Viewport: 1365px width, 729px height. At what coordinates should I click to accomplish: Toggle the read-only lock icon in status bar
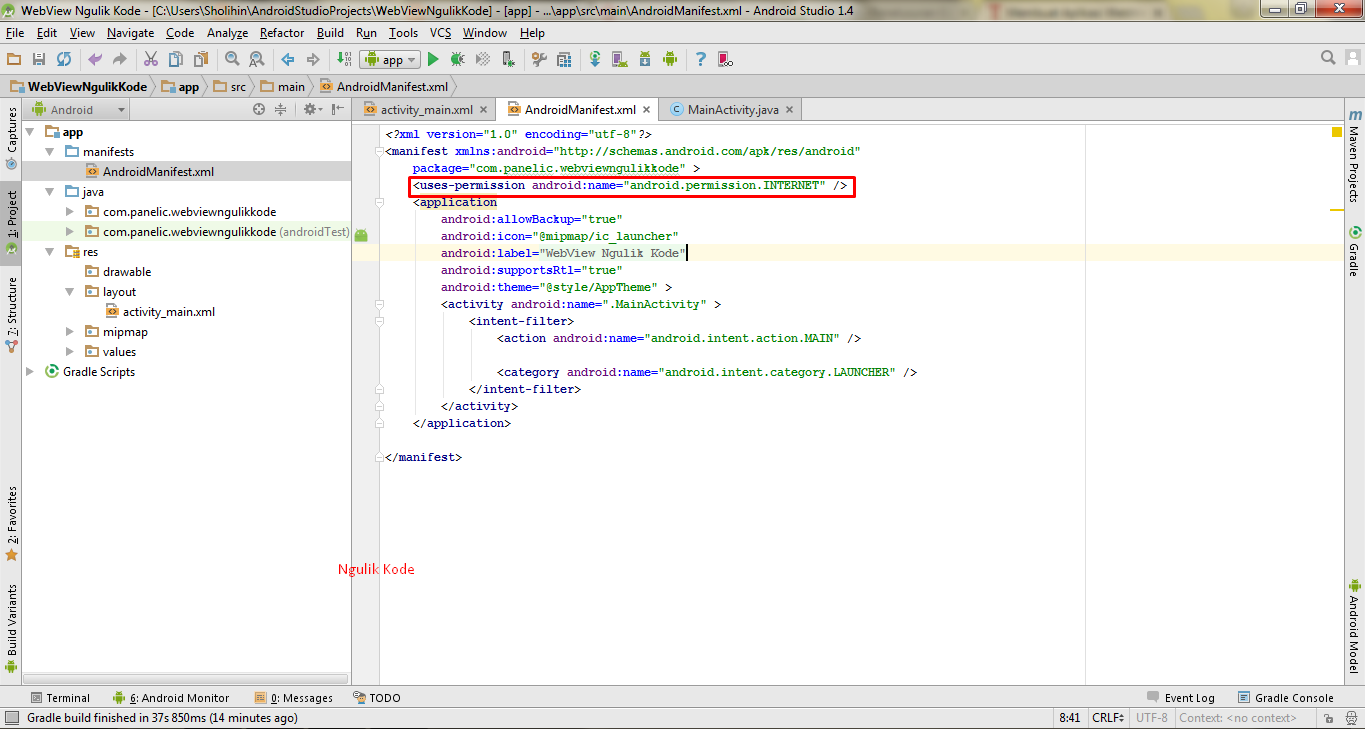pos(1327,718)
